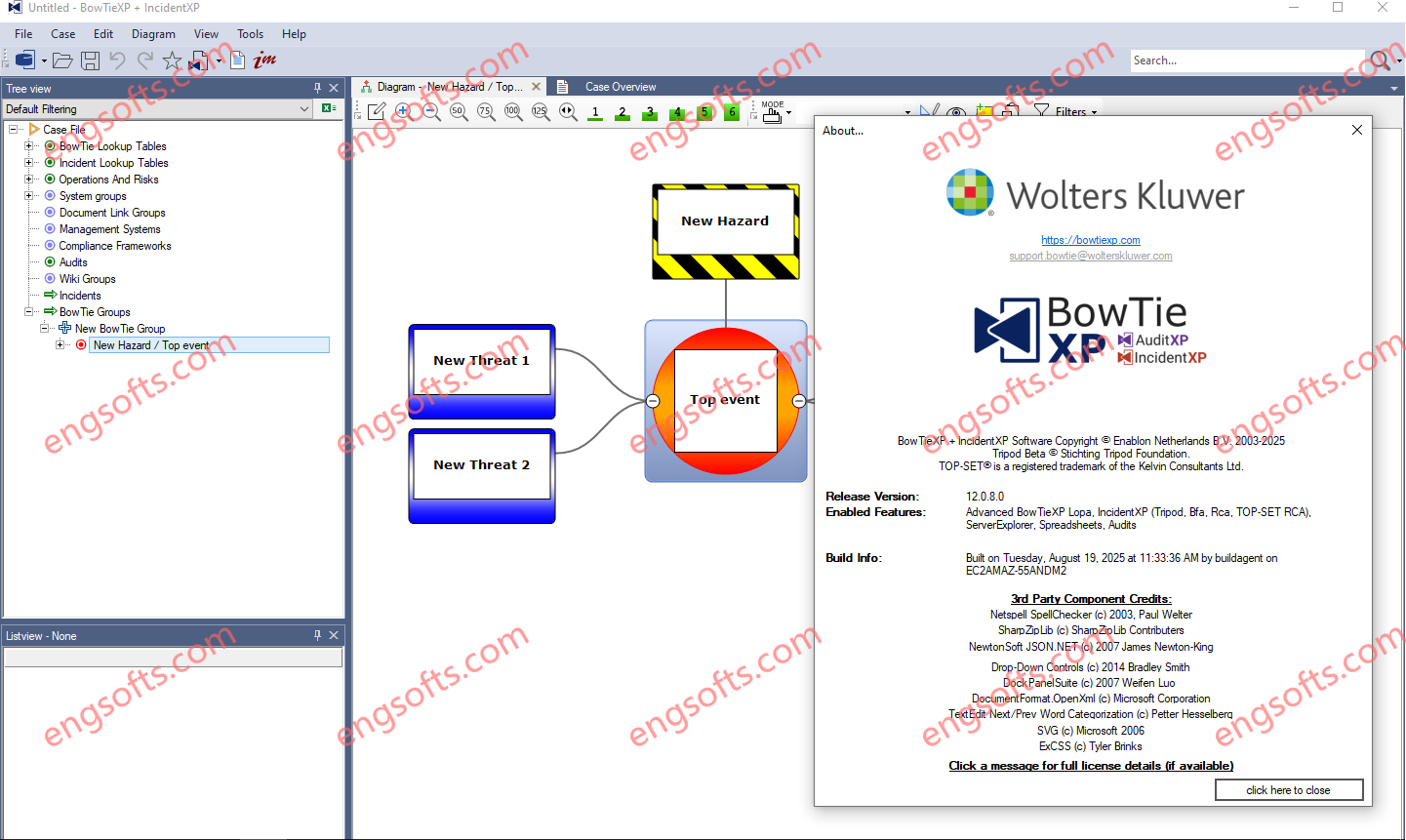The image size is (1406, 840).
Task: Collapse right side of the Top event
Action: click(x=798, y=401)
